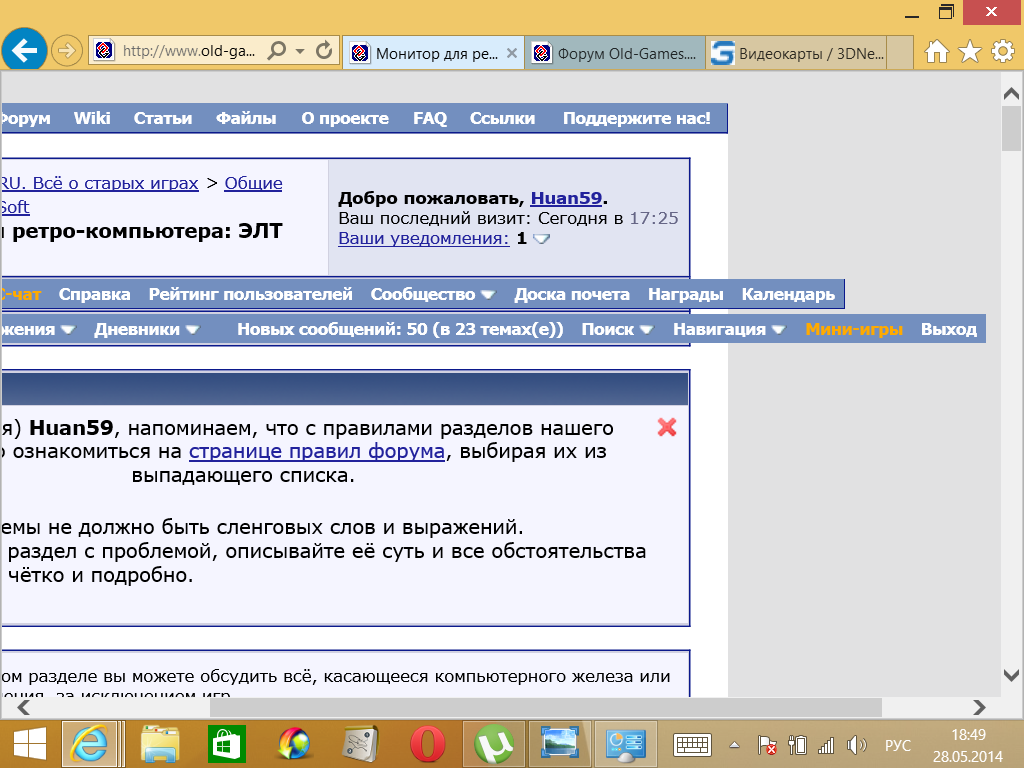Open the Wiki menu item
The image size is (1024, 768).
pos(92,118)
